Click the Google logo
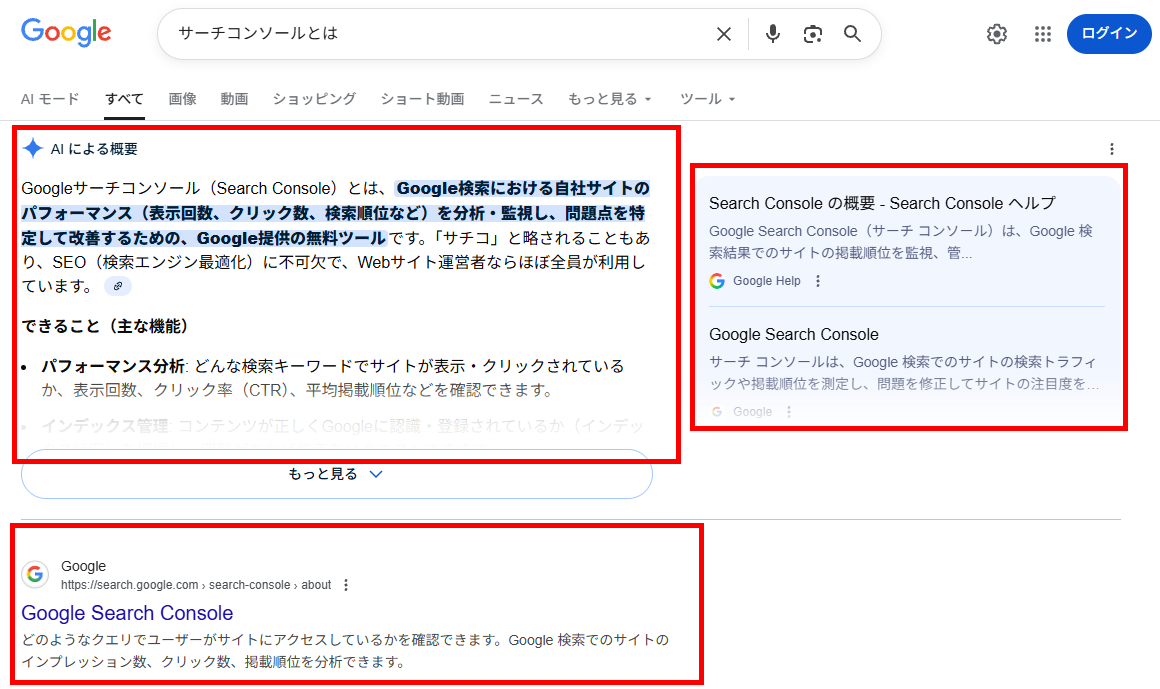Screen dimensions: 1160x689 click(65, 32)
